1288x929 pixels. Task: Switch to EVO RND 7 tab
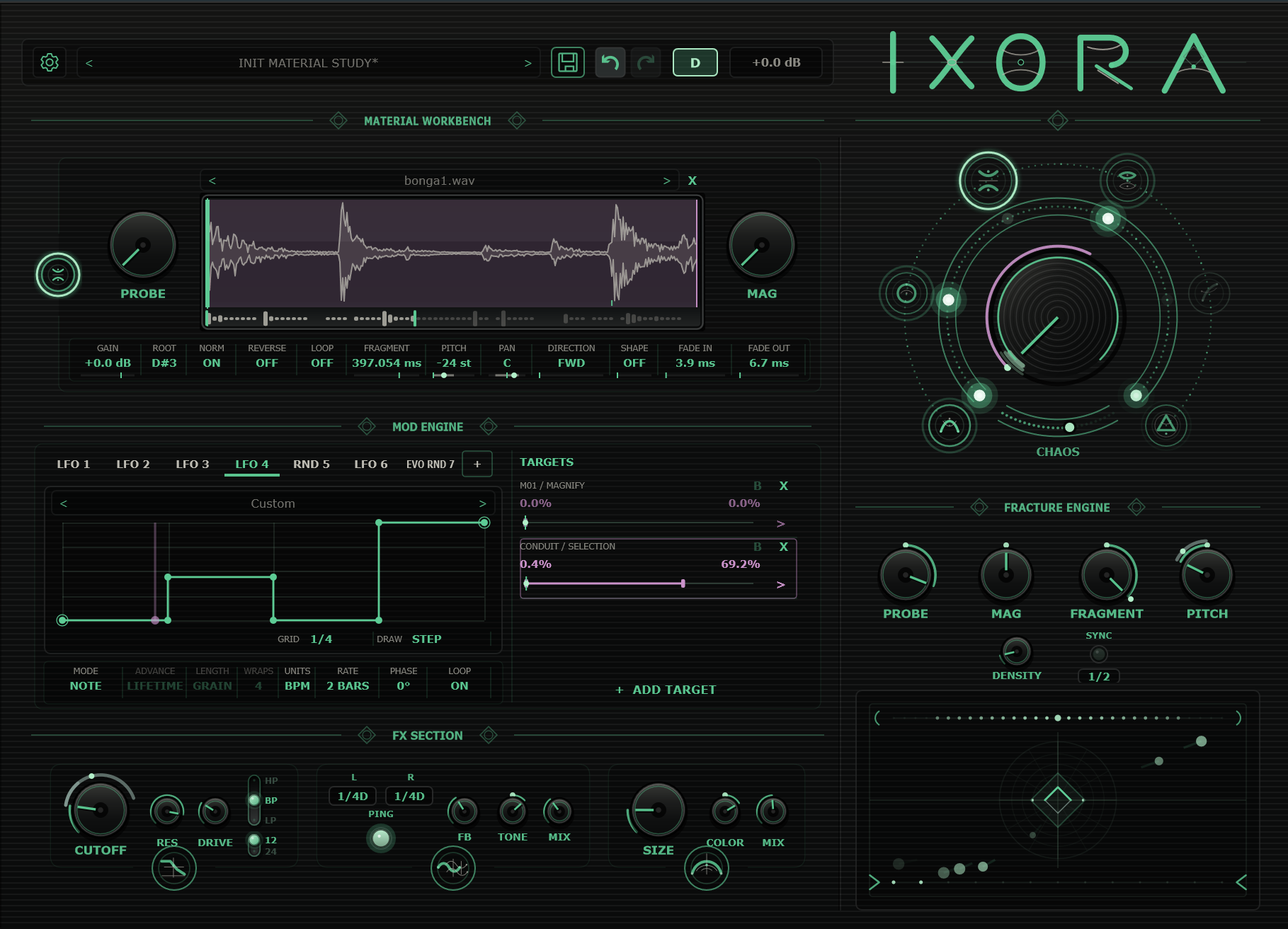431,465
